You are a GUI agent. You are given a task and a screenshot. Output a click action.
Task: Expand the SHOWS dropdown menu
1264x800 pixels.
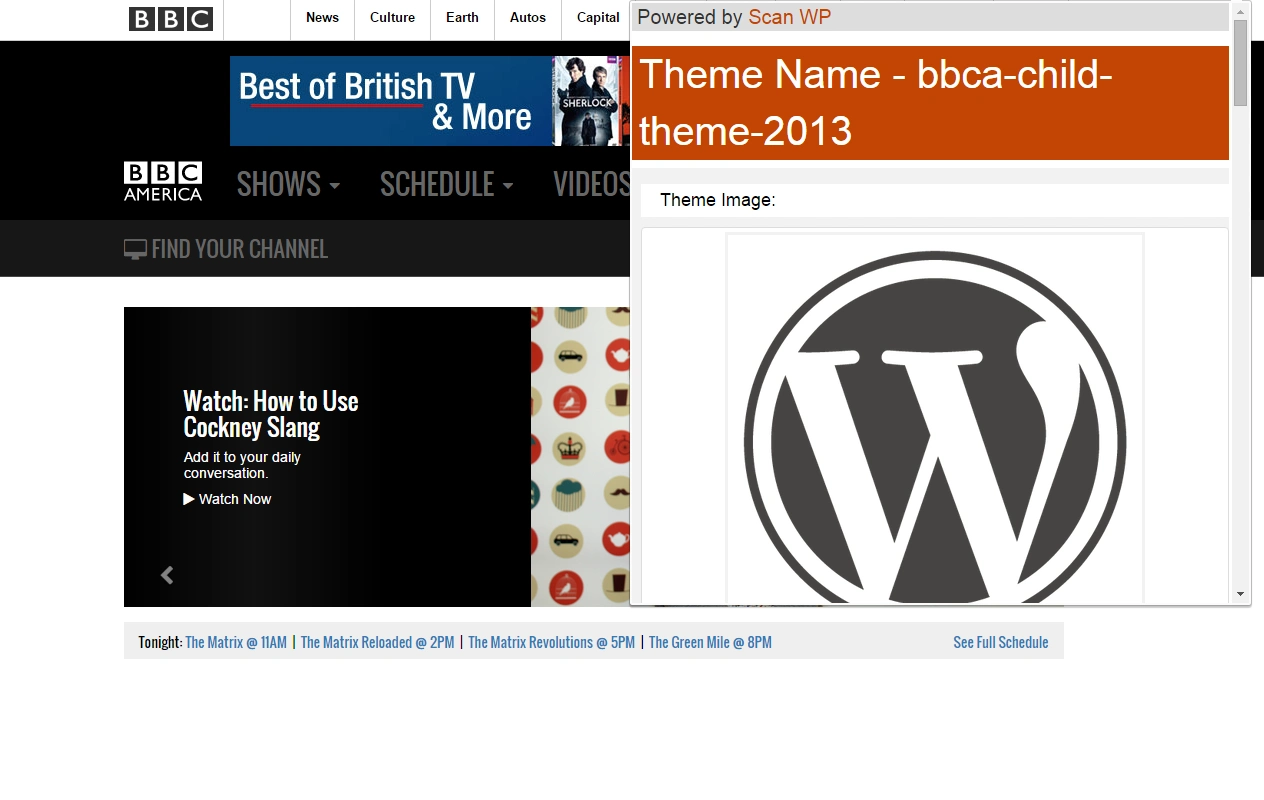[x=288, y=184]
